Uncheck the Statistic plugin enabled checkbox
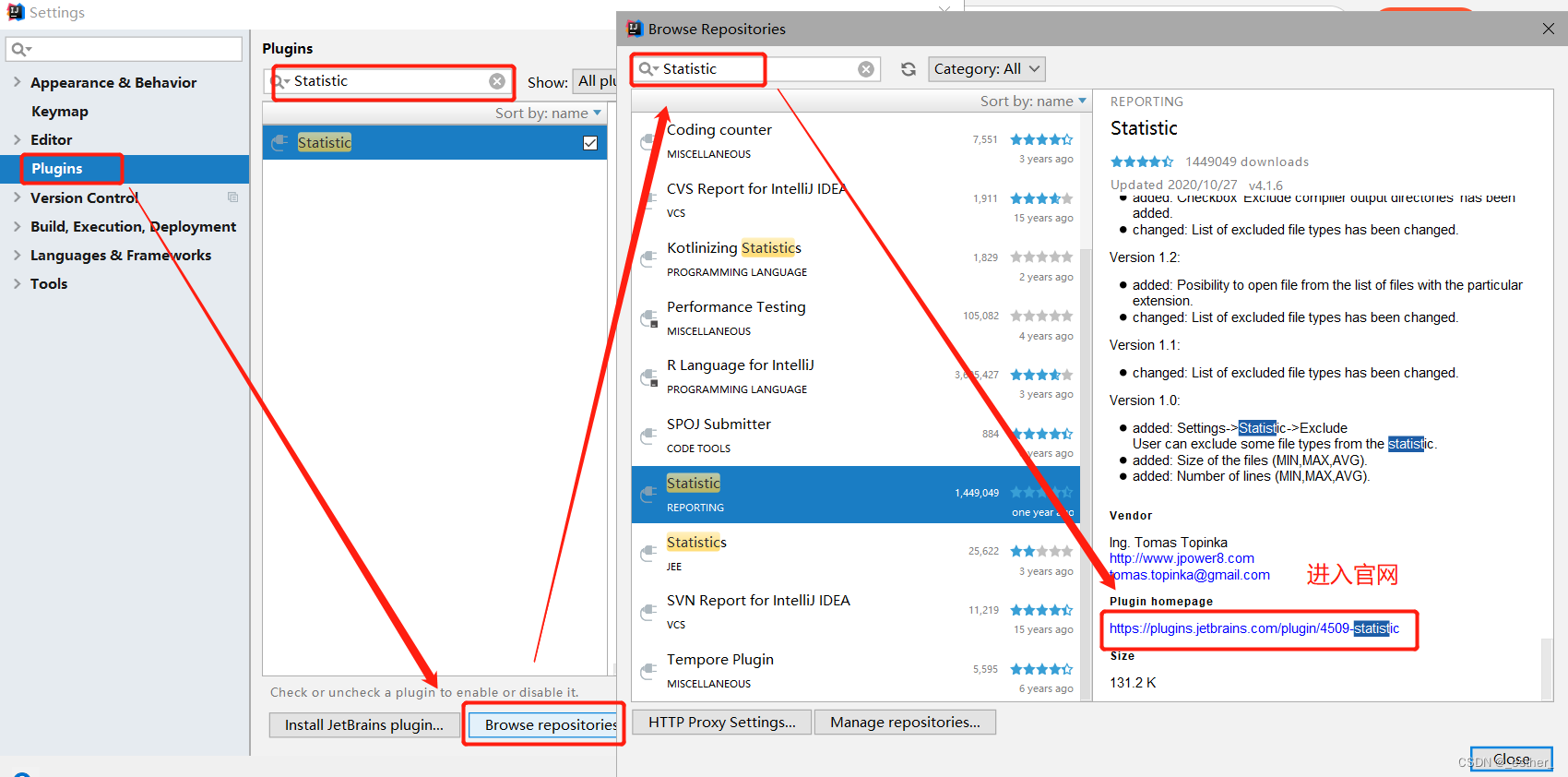This screenshot has height=777, width=1568. (590, 143)
